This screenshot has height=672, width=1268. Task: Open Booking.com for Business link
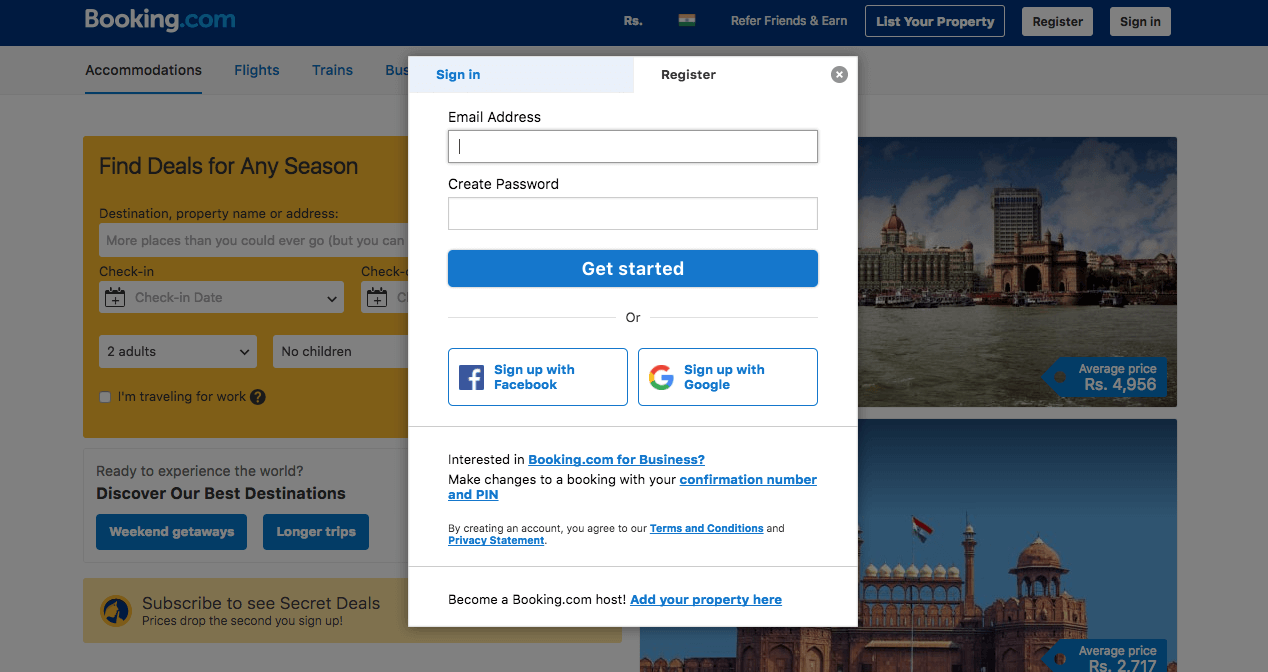click(616, 460)
